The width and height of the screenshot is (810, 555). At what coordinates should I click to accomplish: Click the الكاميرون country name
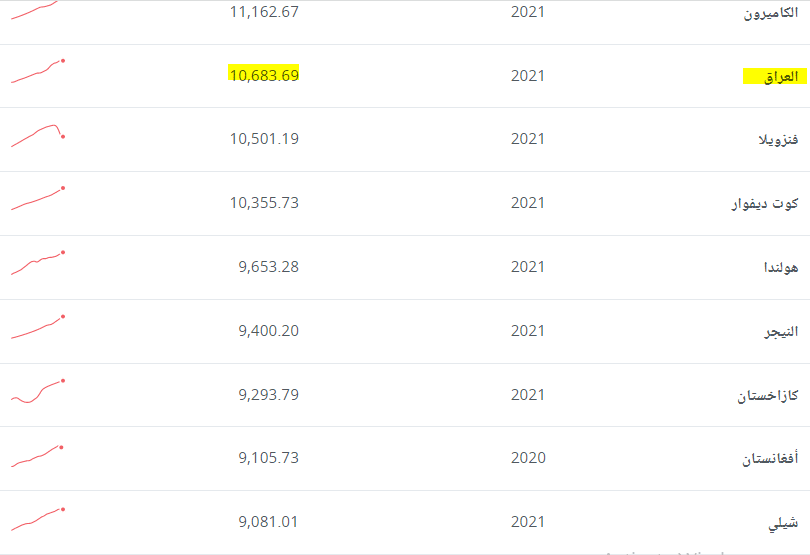(772, 13)
